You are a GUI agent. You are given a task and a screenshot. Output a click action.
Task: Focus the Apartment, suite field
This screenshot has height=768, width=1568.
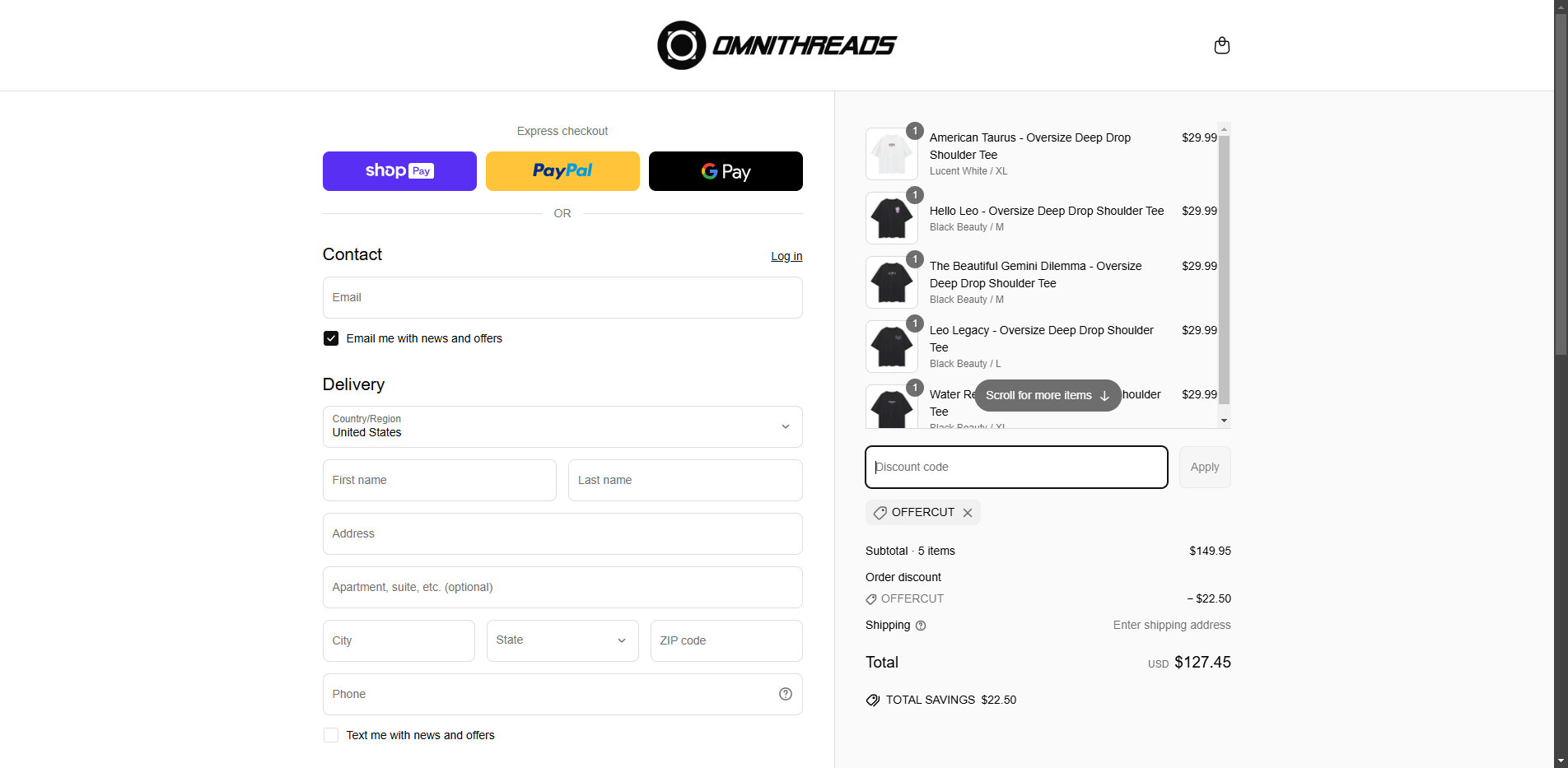(562, 587)
